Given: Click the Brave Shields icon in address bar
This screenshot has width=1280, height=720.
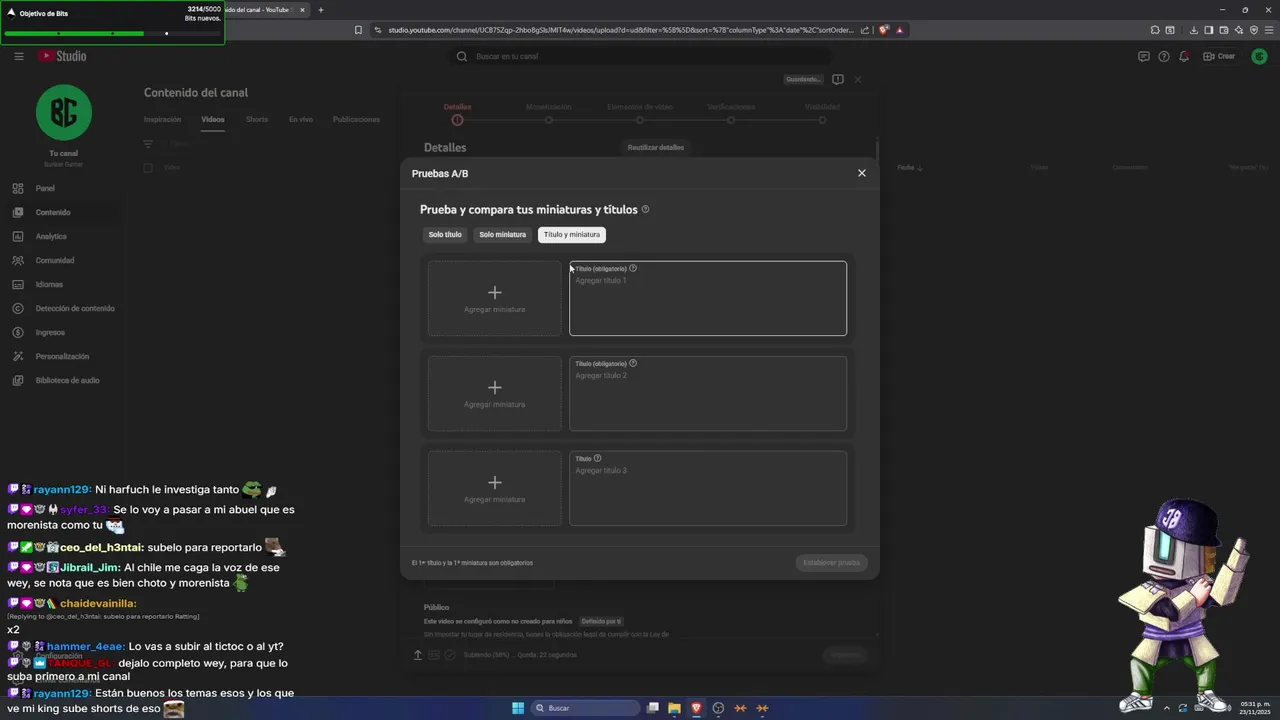Looking at the screenshot, I should pyautogui.click(x=884, y=30).
